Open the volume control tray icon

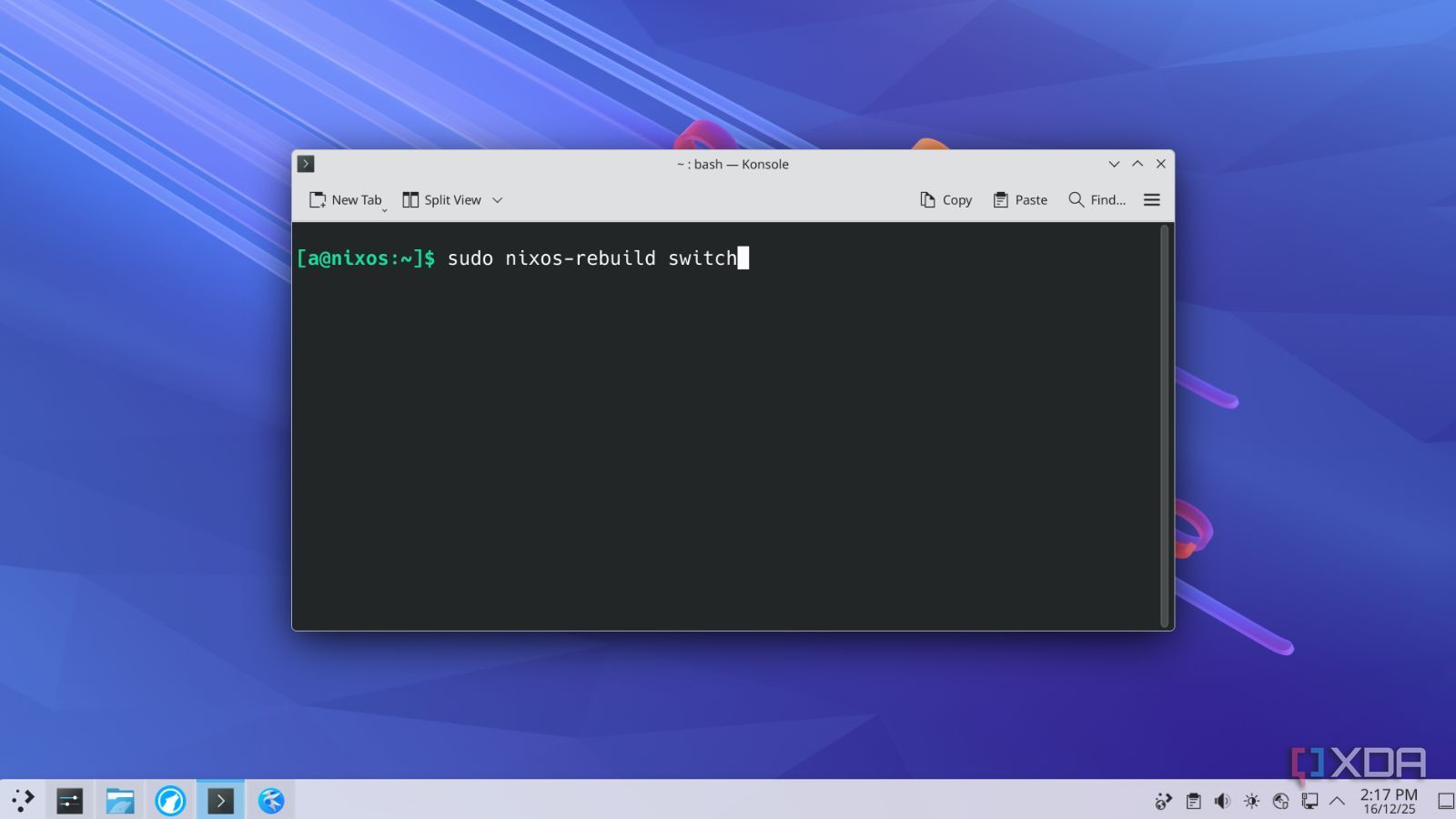click(x=1222, y=801)
